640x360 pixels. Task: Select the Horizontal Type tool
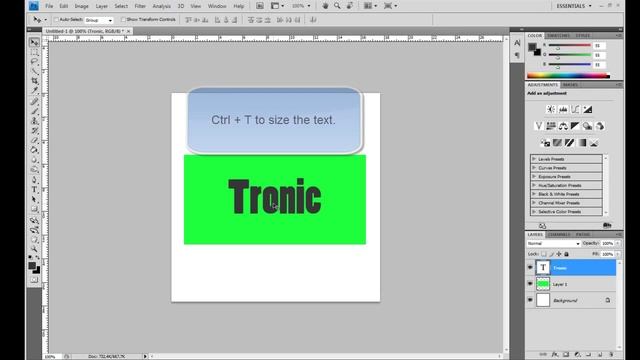(x=35, y=190)
